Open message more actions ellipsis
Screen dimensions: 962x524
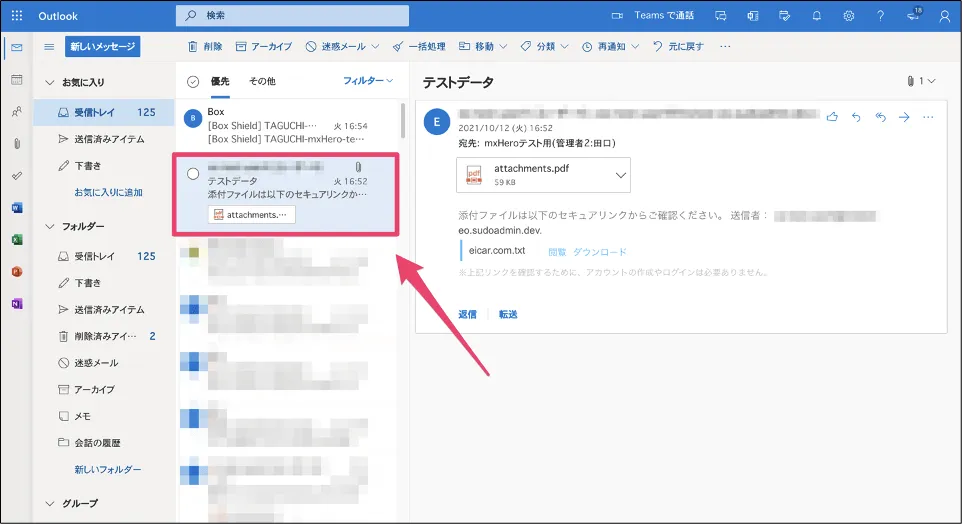click(x=928, y=117)
